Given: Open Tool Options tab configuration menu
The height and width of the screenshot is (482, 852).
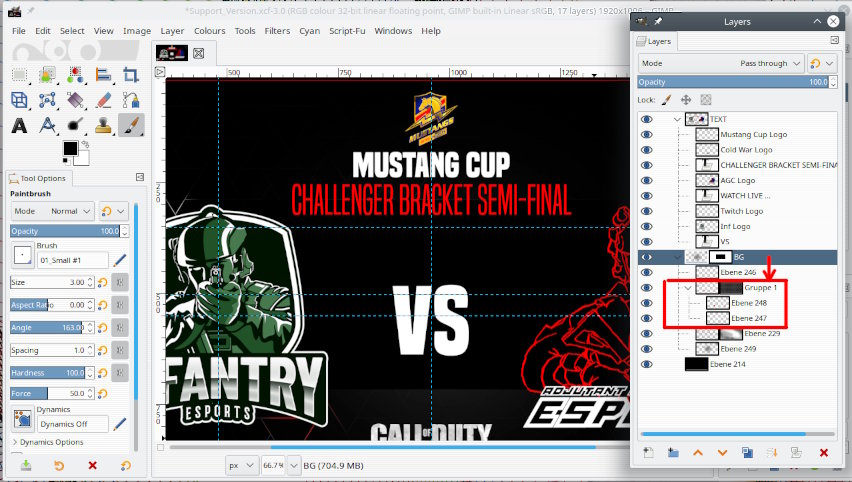Looking at the screenshot, I should pyautogui.click(x=140, y=177).
